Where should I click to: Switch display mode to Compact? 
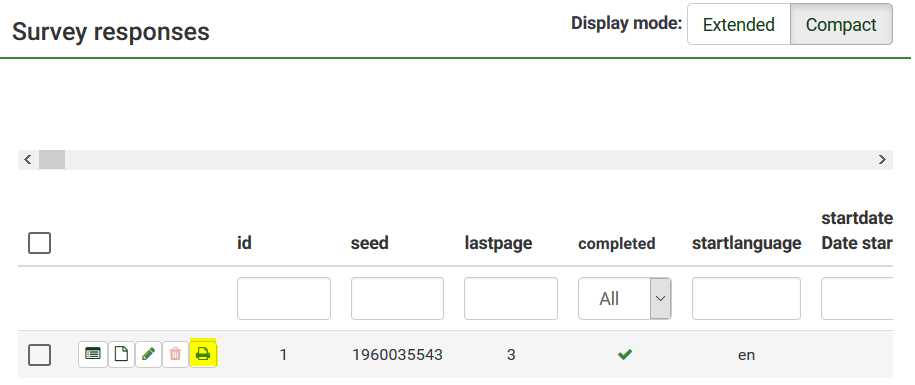[841, 24]
